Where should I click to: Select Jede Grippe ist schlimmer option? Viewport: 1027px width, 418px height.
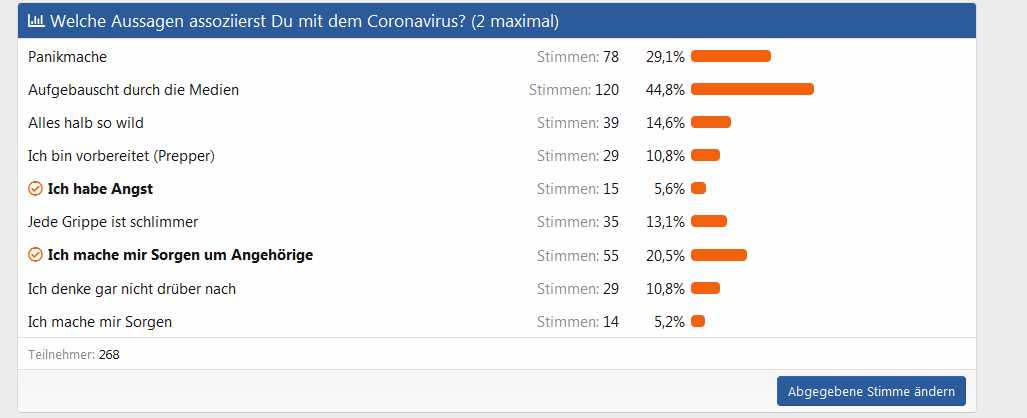113,222
